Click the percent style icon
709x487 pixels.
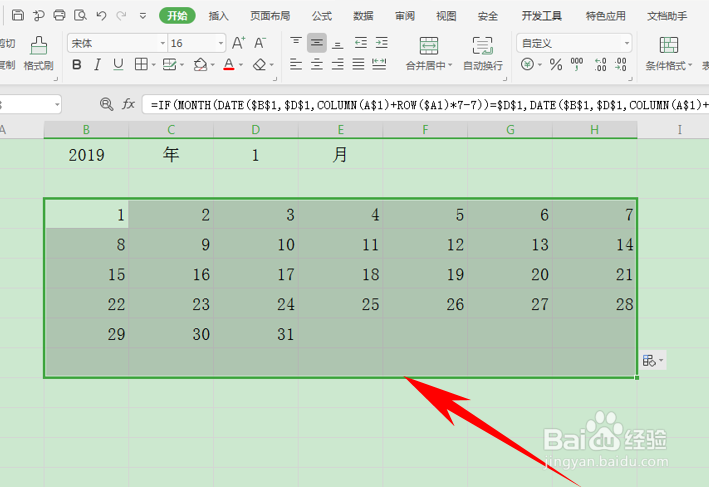point(556,64)
